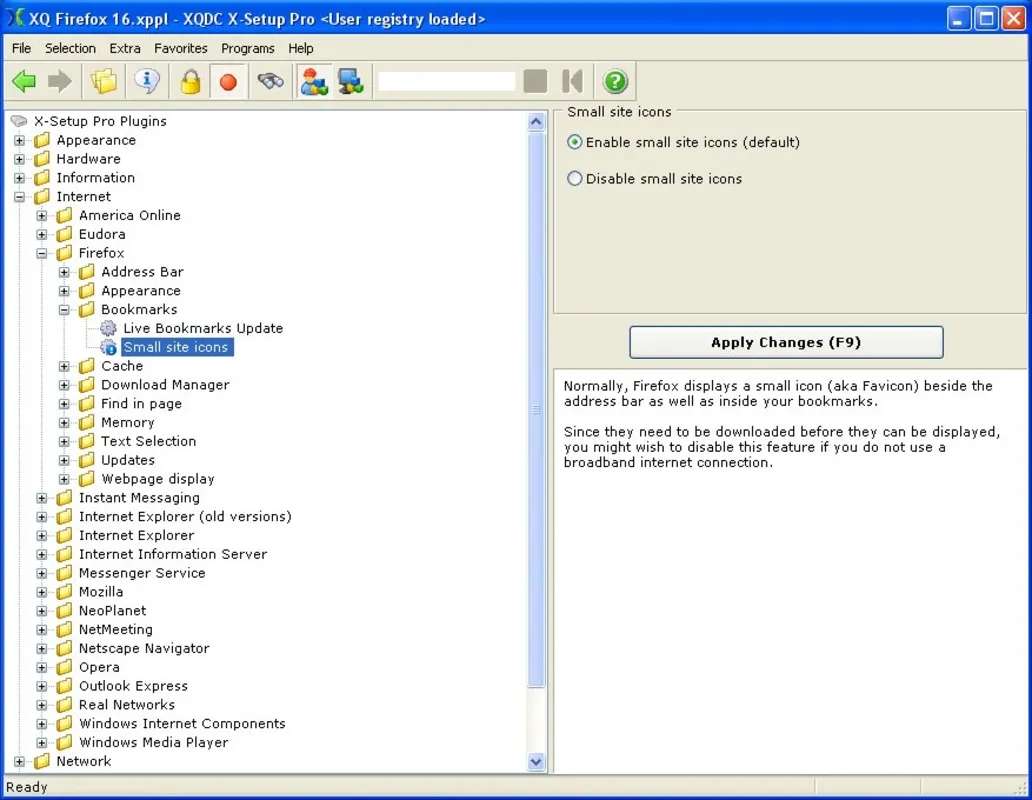Expand the Internet Explorer (old versions) node

[41, 517]
